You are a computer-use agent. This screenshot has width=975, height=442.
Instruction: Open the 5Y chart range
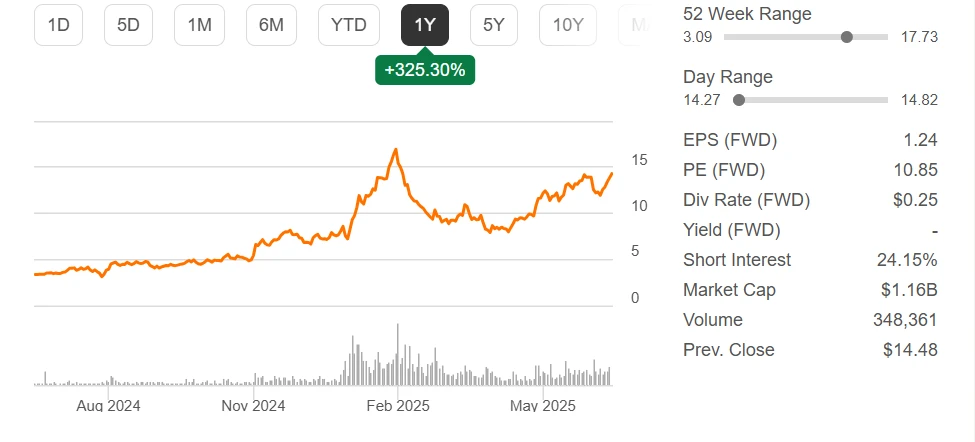[x=494, y=25]
